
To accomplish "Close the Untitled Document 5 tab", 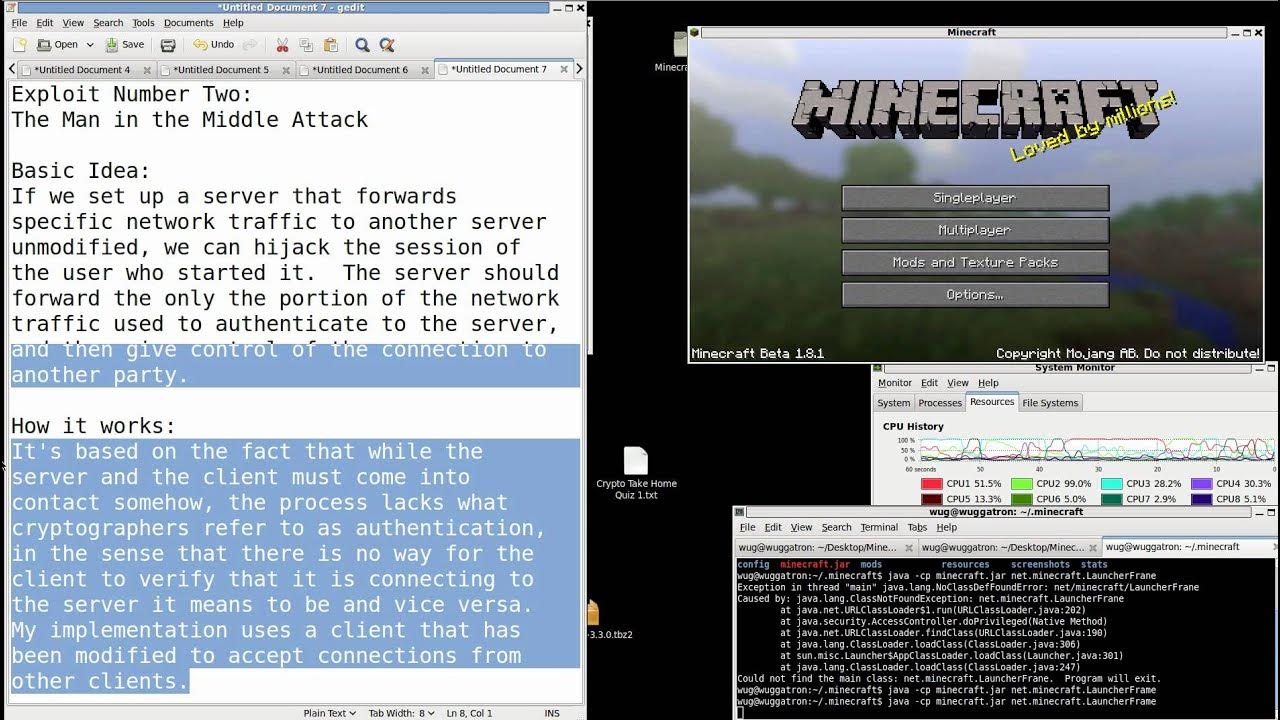I will tap(286, 70).
